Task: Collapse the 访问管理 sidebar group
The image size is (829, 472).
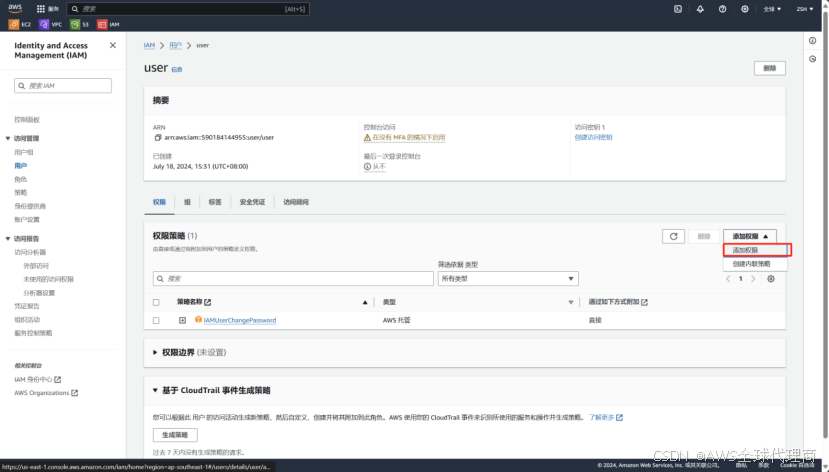Action: tap(8, 138)
